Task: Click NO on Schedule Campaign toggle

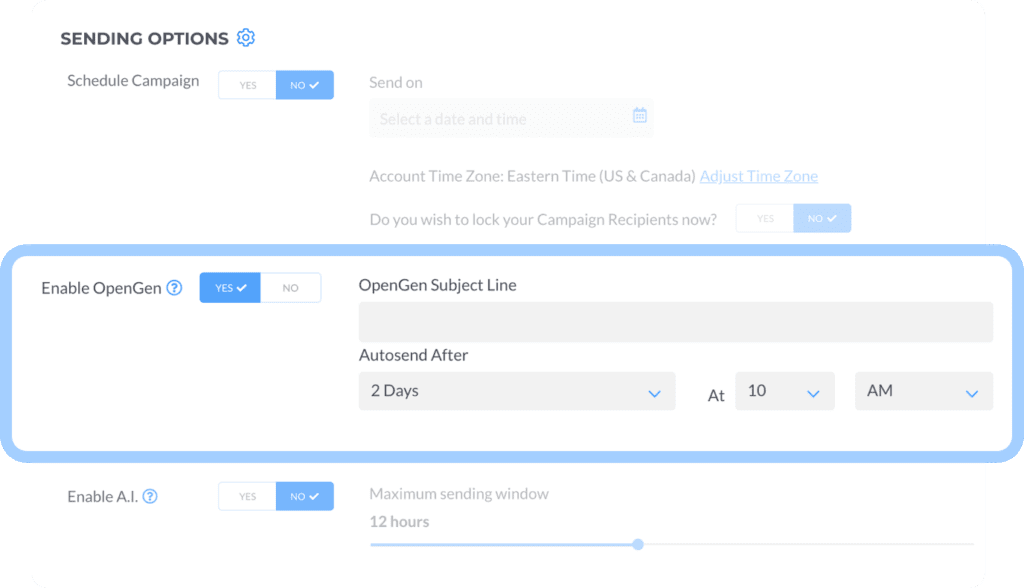Action: pyautogui.click(x=305, y=85)
